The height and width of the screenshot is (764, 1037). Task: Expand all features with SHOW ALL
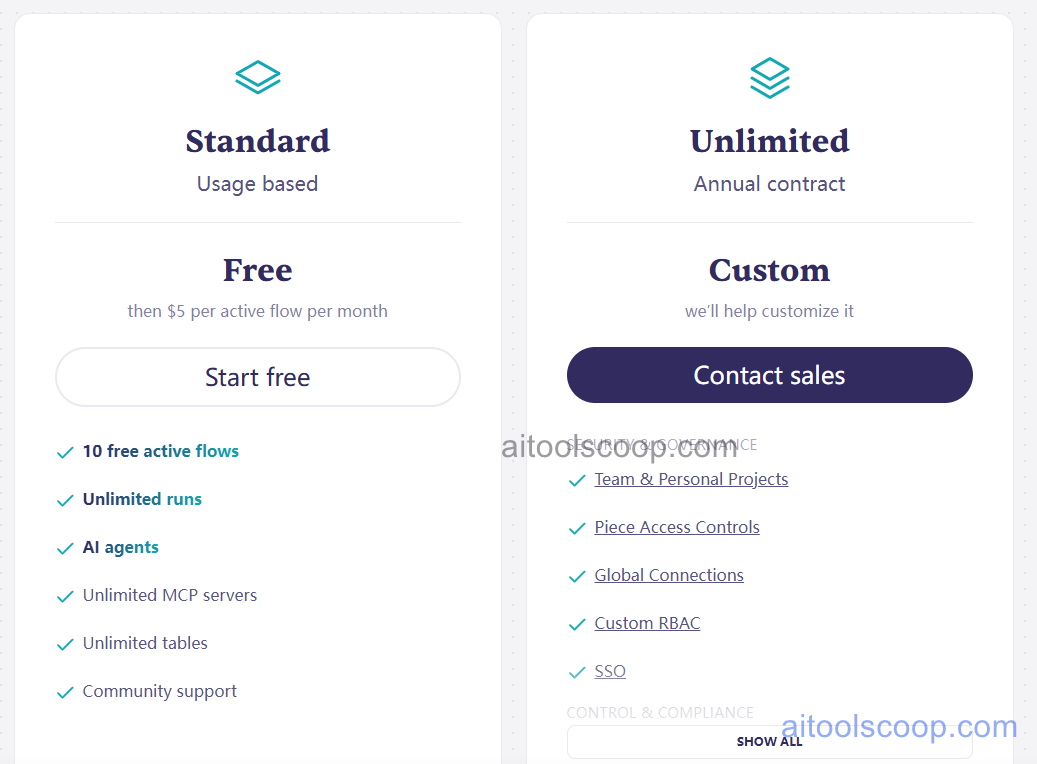point(769,741)
